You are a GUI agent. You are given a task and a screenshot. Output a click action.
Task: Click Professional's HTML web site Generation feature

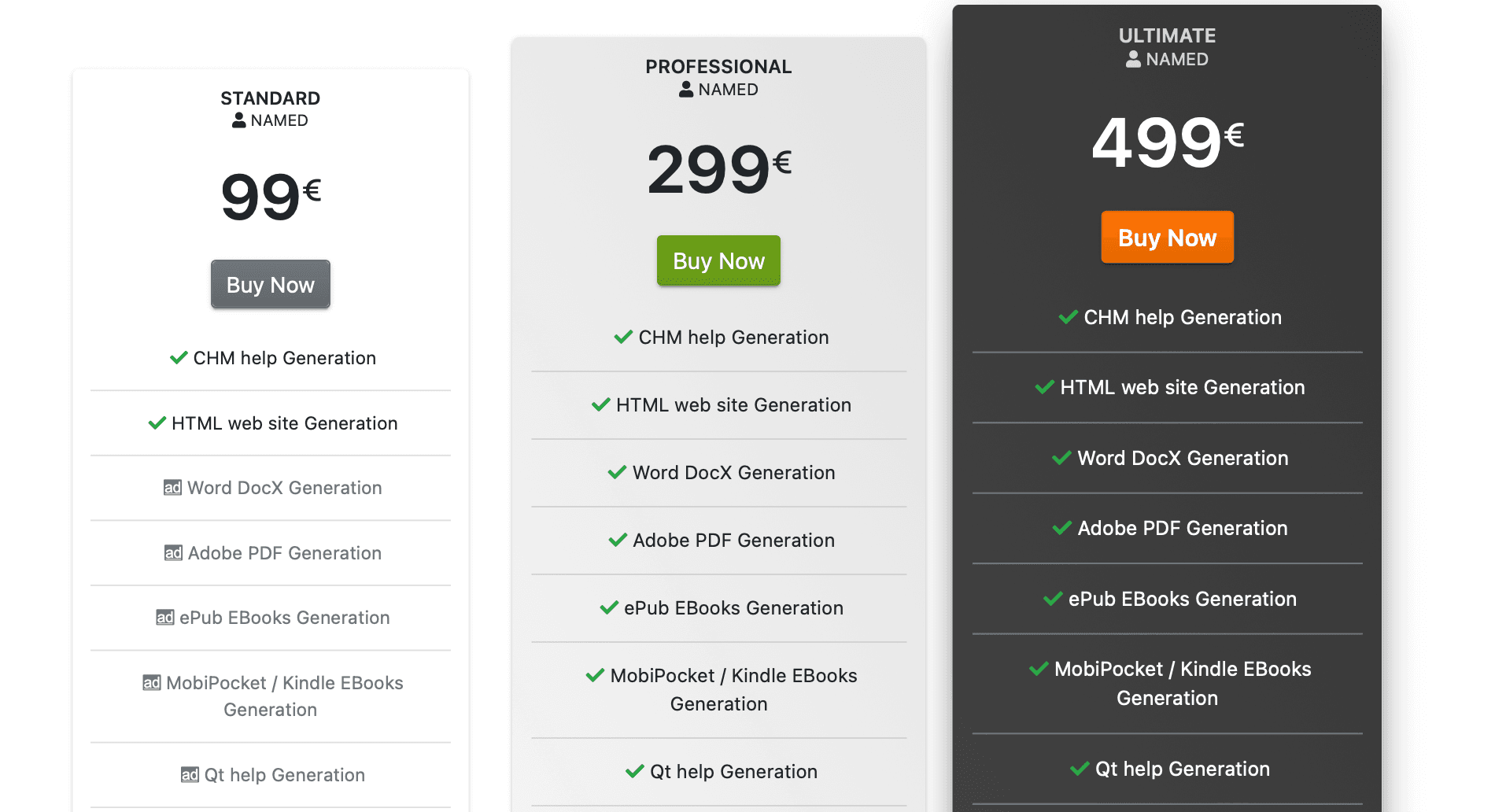[x=733, y=405]
